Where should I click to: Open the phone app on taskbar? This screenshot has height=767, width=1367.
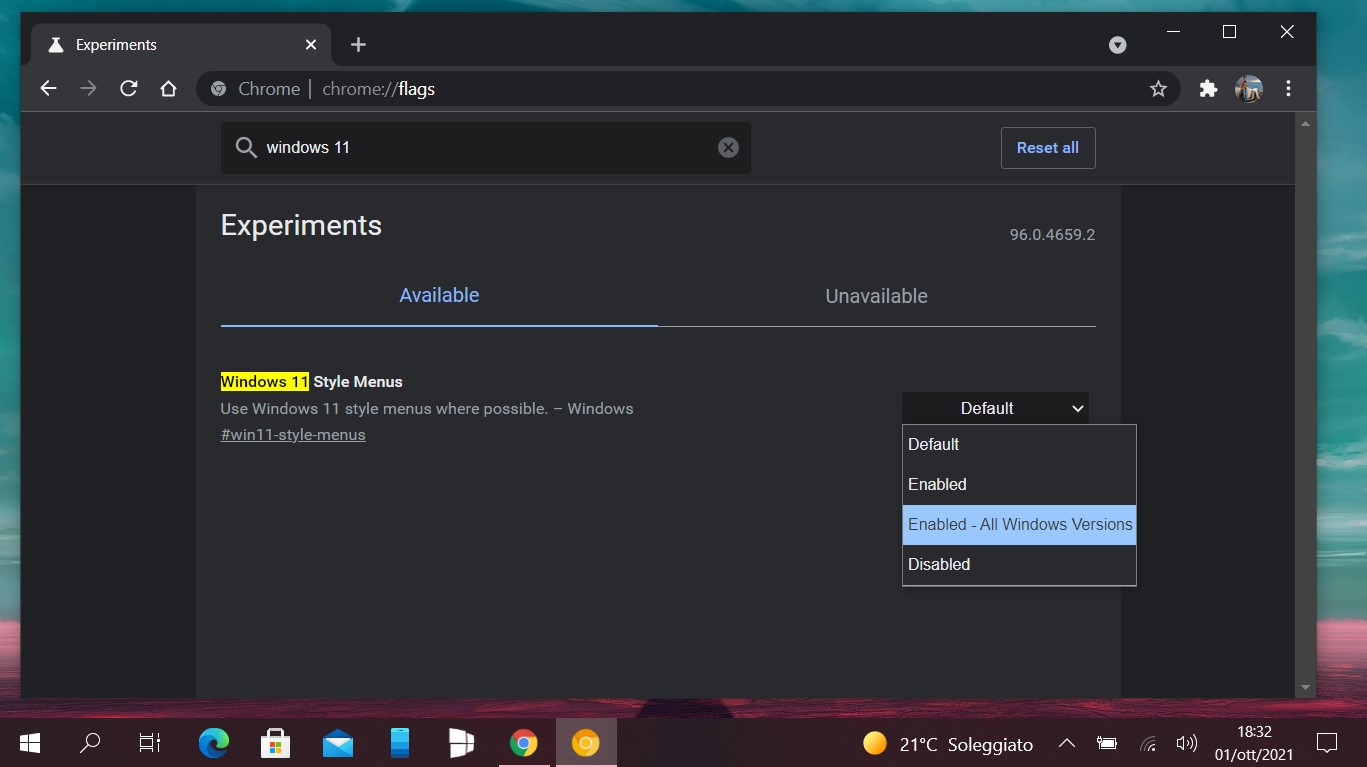[x=400, y=743]
